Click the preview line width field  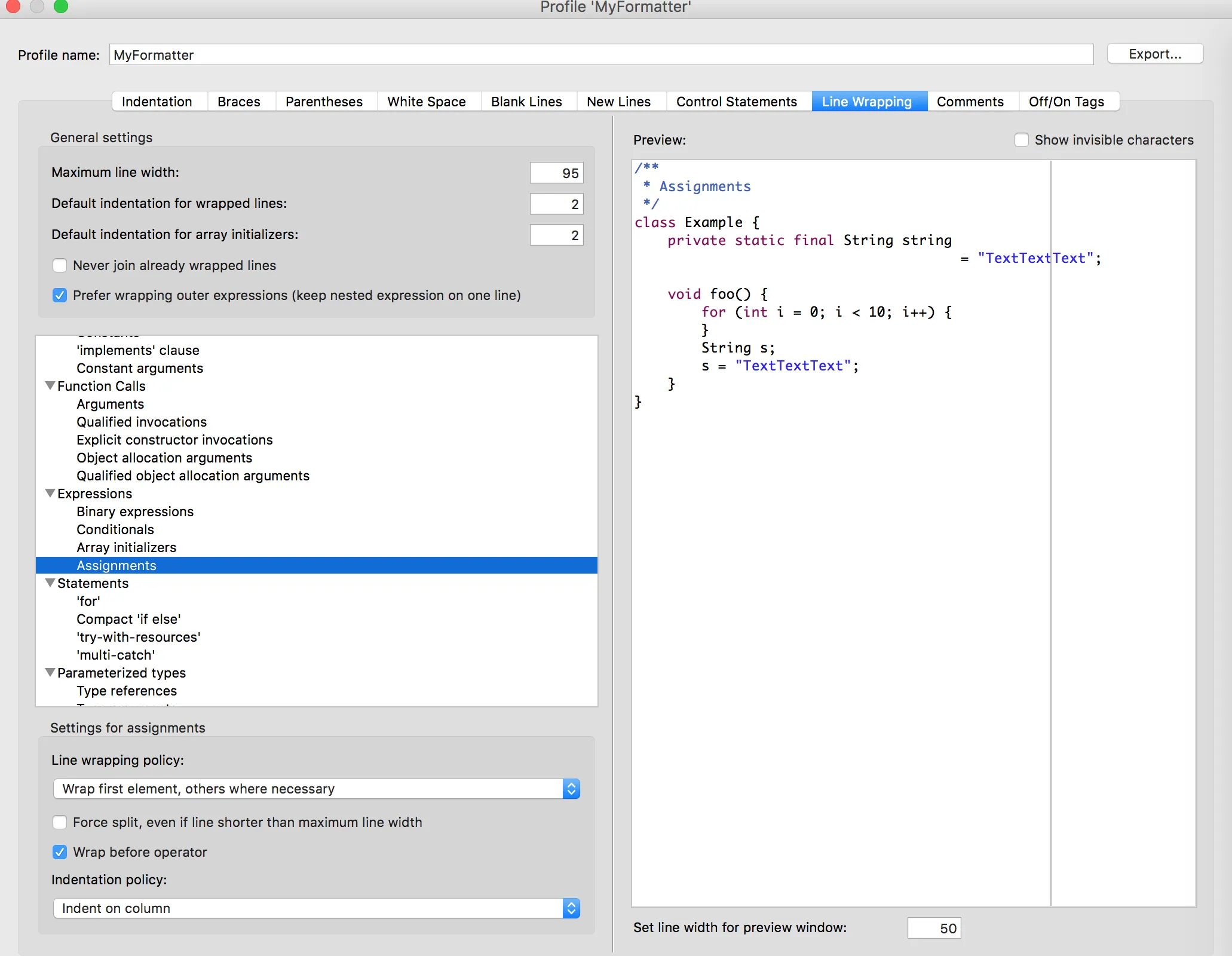coord(933,928)
